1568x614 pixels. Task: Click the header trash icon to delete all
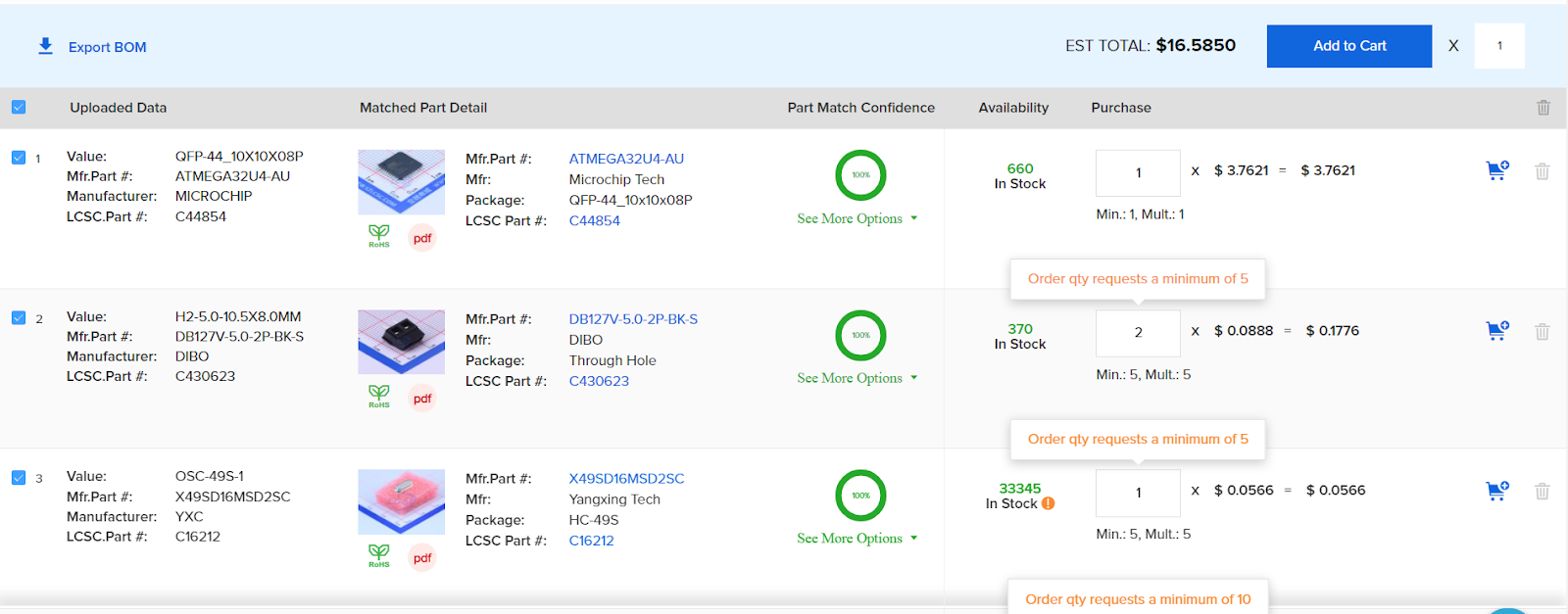point(1543,108)
